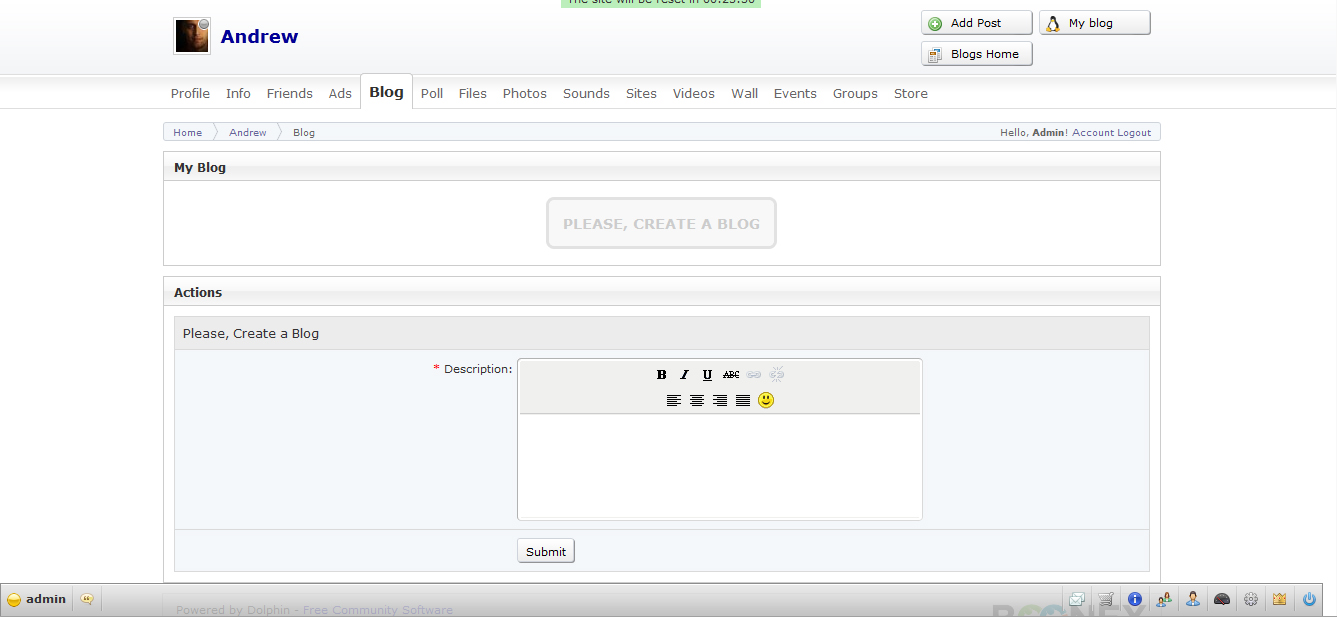The width and height of the screenshot is (1337, 617).
Task: Click the unlink icon in the editor
Action: 777,375
